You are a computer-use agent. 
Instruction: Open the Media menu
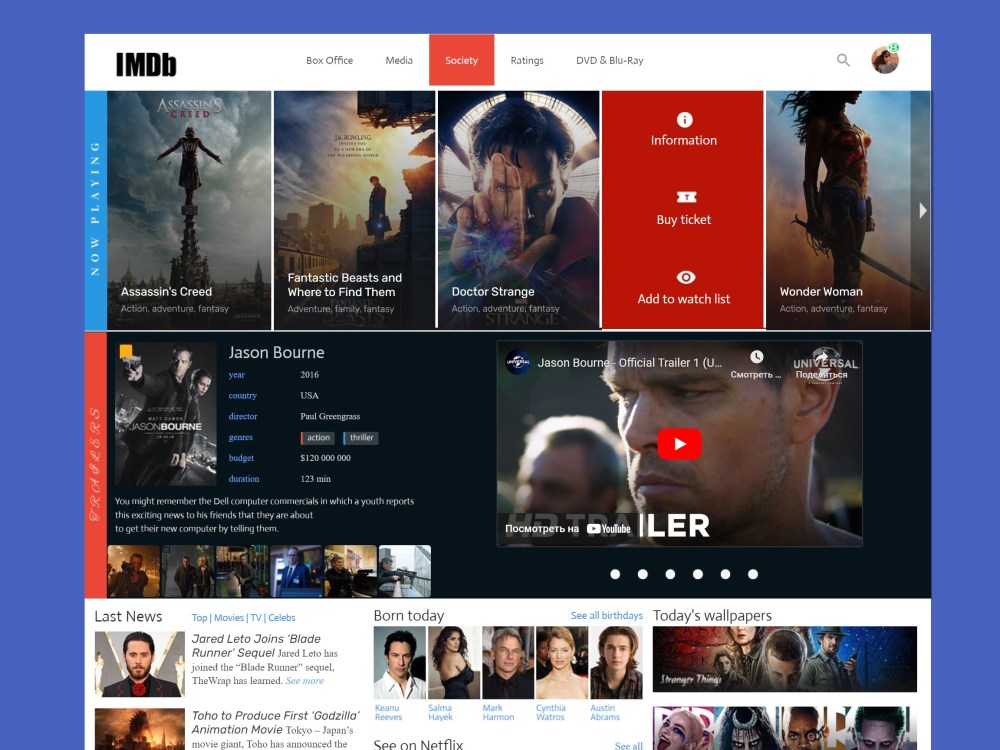399,61
